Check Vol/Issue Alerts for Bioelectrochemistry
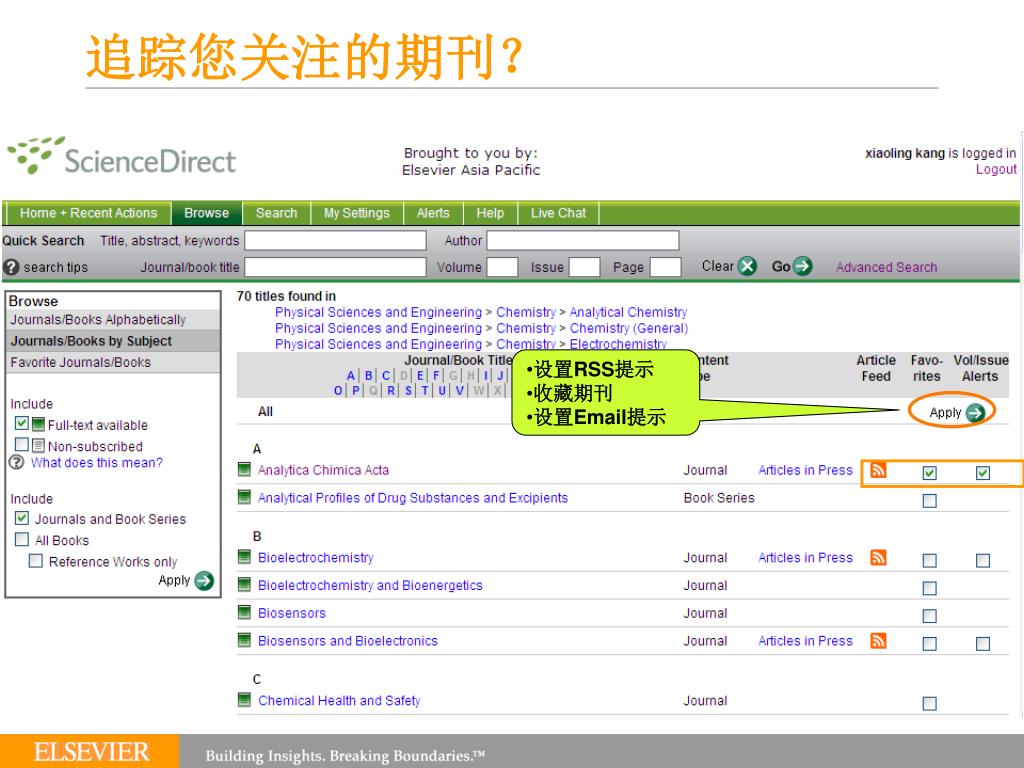The height and width of the screenshot is (768, 1024). pos(982,560)
